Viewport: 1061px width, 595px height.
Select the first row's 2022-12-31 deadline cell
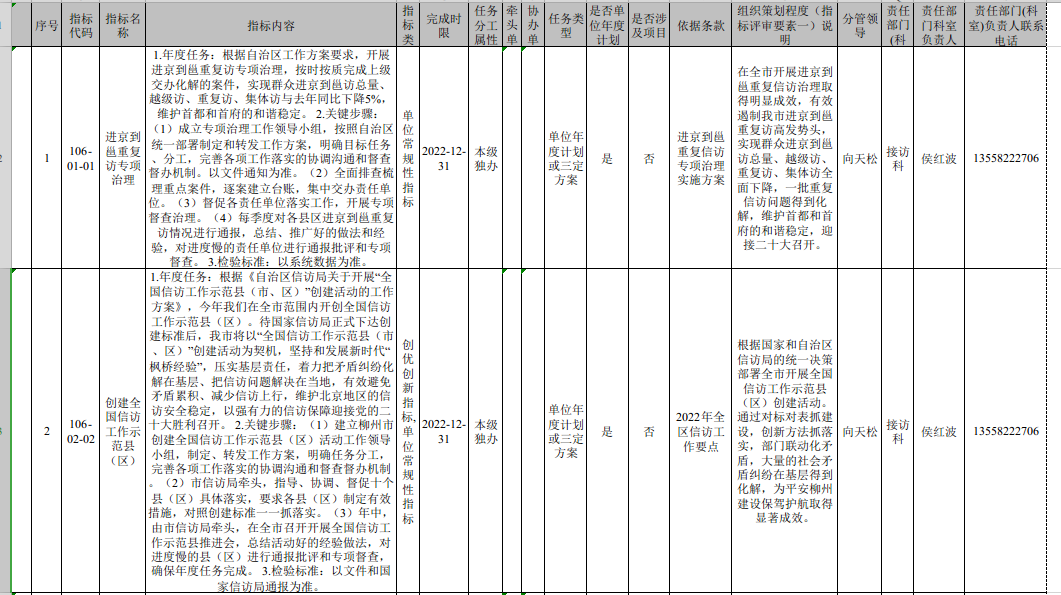pyautogui.click(x=444, y=158)
